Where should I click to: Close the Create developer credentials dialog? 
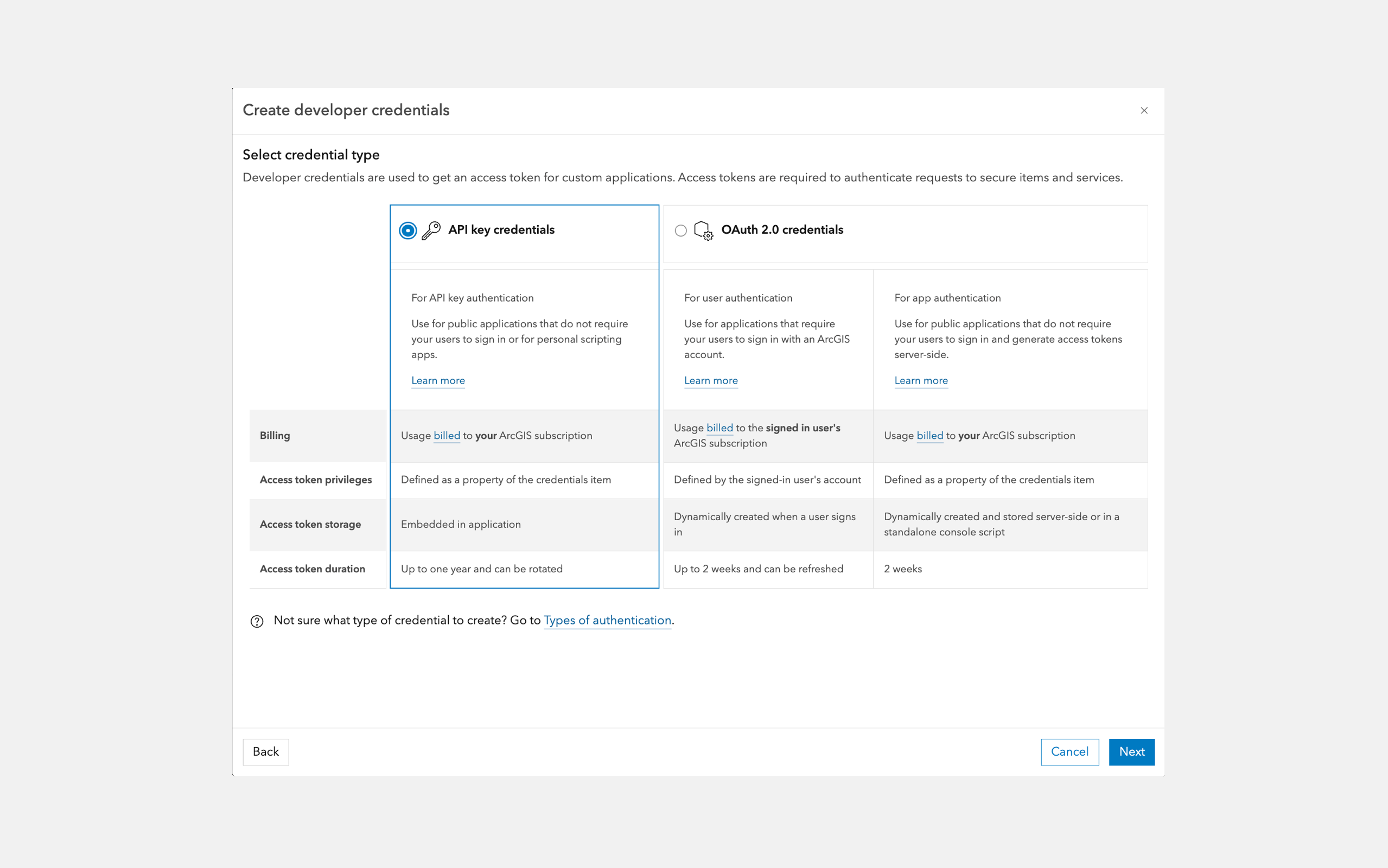tap(1143, 110)
